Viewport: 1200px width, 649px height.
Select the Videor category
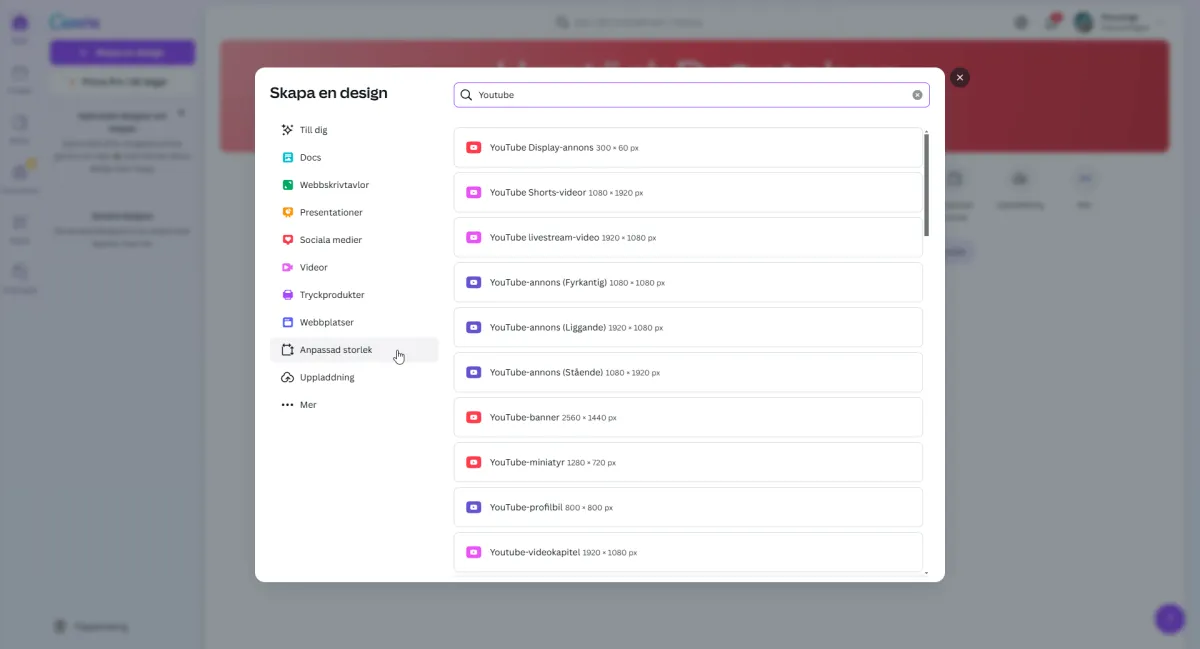tap(354, 267)
